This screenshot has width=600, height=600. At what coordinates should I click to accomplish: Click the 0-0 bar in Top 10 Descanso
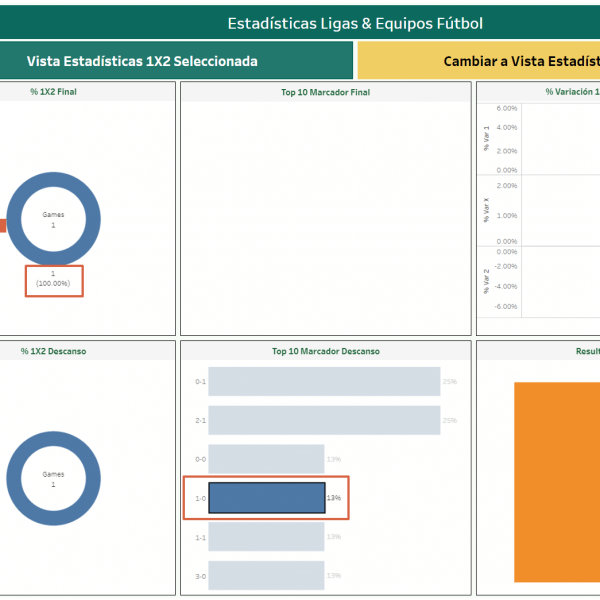click(266, 459)
